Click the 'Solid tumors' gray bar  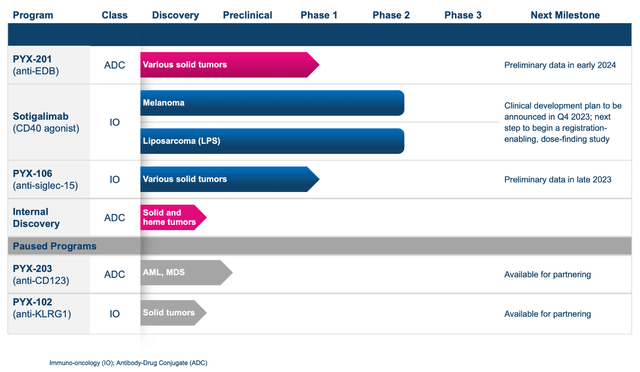click(173, 313)
